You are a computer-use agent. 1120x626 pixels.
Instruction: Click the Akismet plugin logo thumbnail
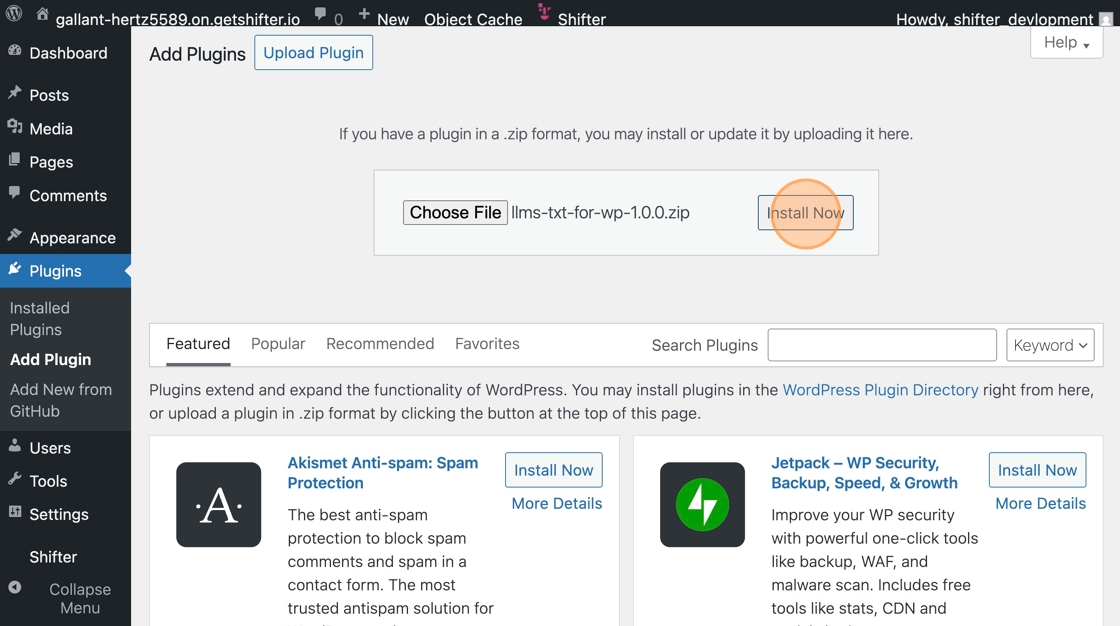[x=219, y=505]
